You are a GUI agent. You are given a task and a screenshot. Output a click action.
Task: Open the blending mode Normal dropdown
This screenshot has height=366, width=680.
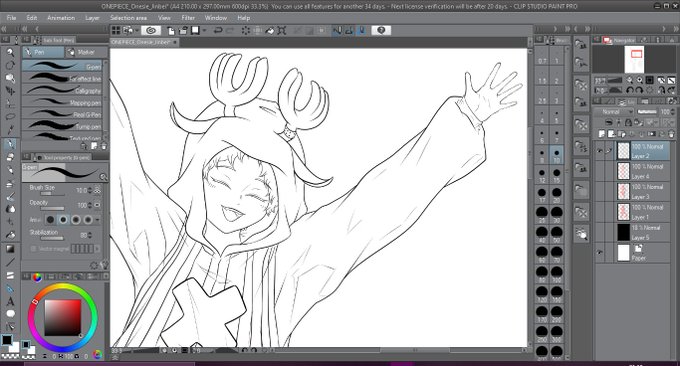(x=614, y=112)
